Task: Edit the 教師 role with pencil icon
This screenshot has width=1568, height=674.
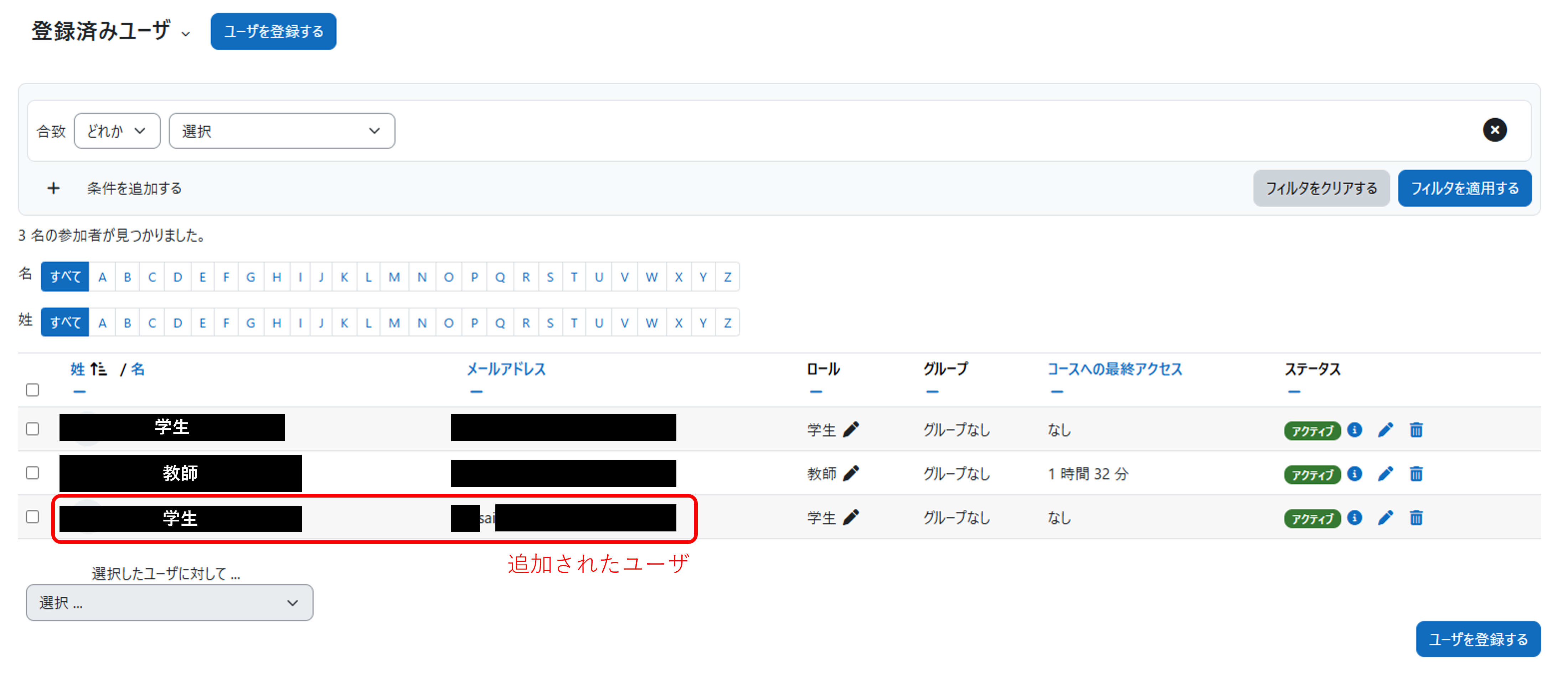Action: 851,473
